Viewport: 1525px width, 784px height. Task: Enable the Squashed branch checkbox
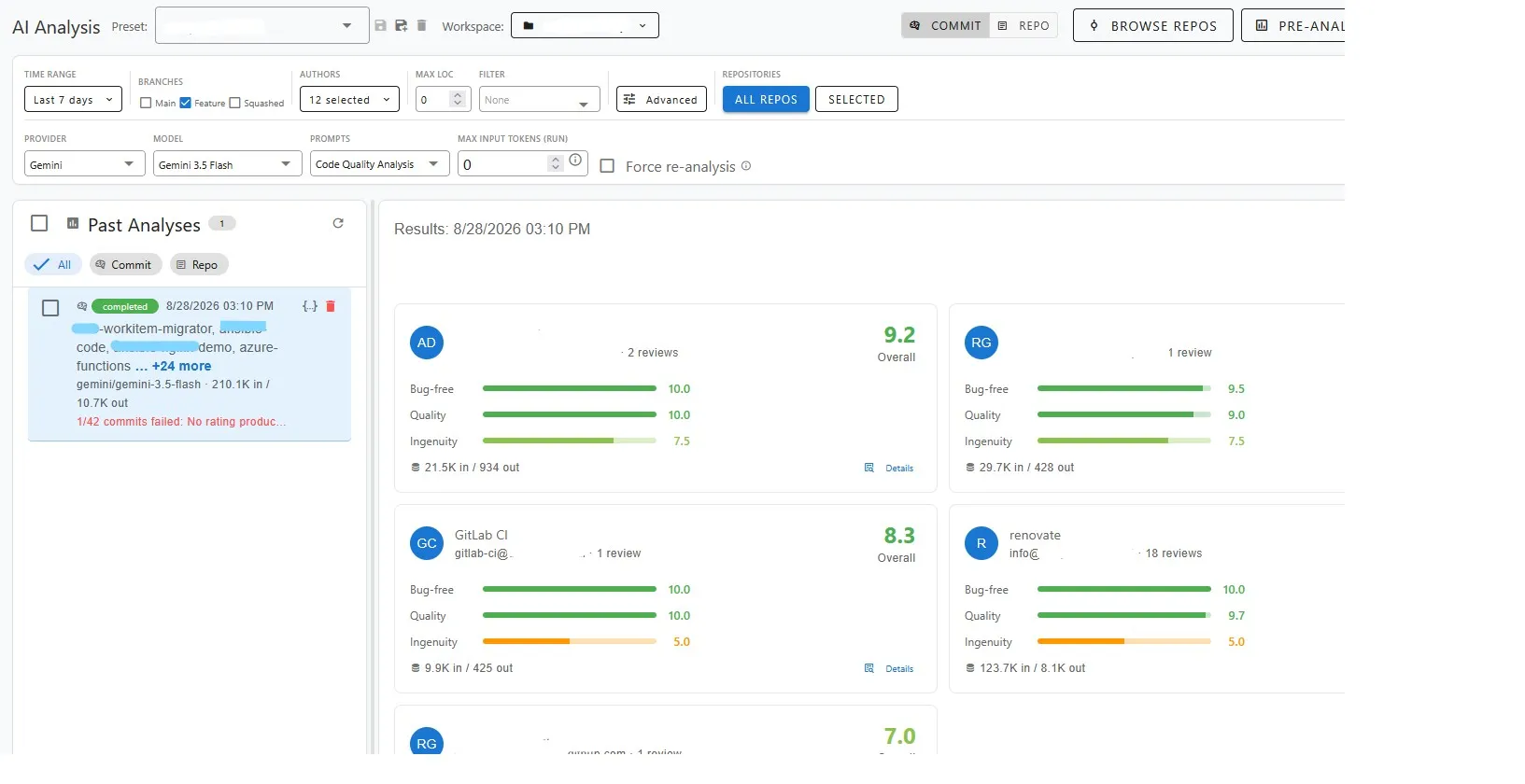234,103
